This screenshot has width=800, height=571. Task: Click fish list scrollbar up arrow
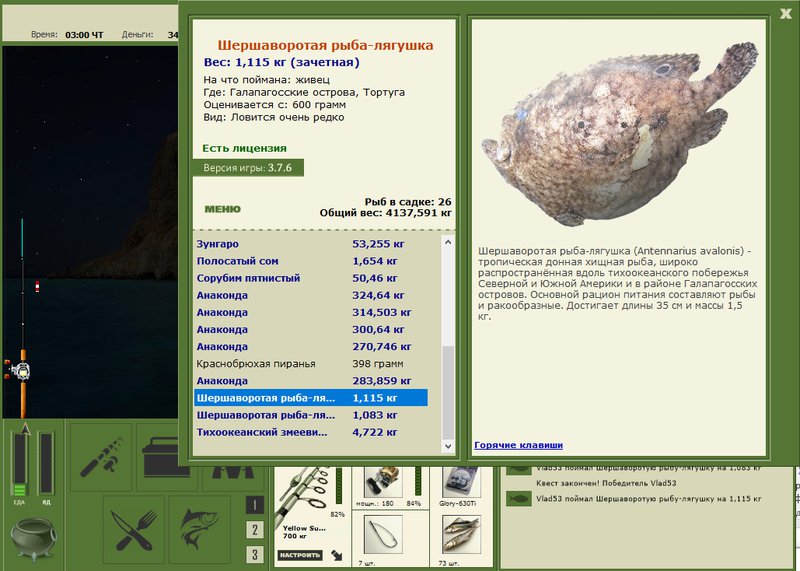(x=448, y=242)
